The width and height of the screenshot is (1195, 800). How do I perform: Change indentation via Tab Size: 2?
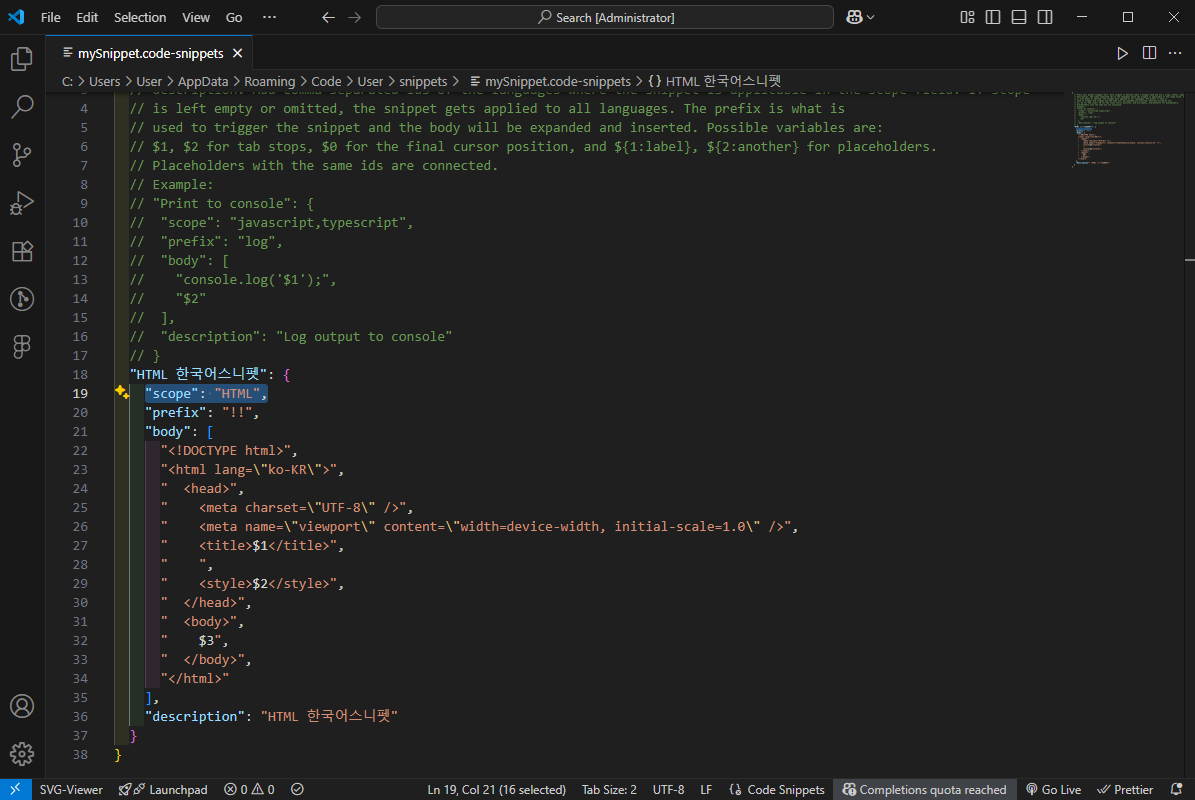(609, 789)
